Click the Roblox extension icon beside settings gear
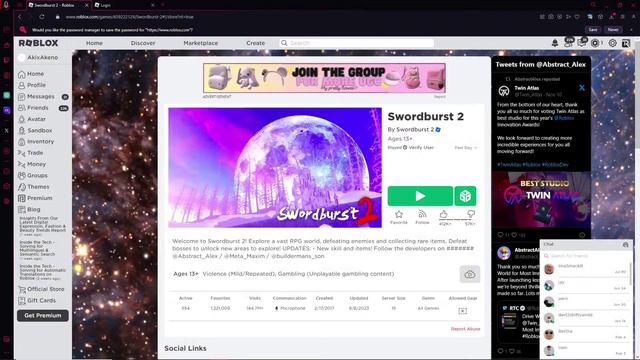 pos(626,43)
